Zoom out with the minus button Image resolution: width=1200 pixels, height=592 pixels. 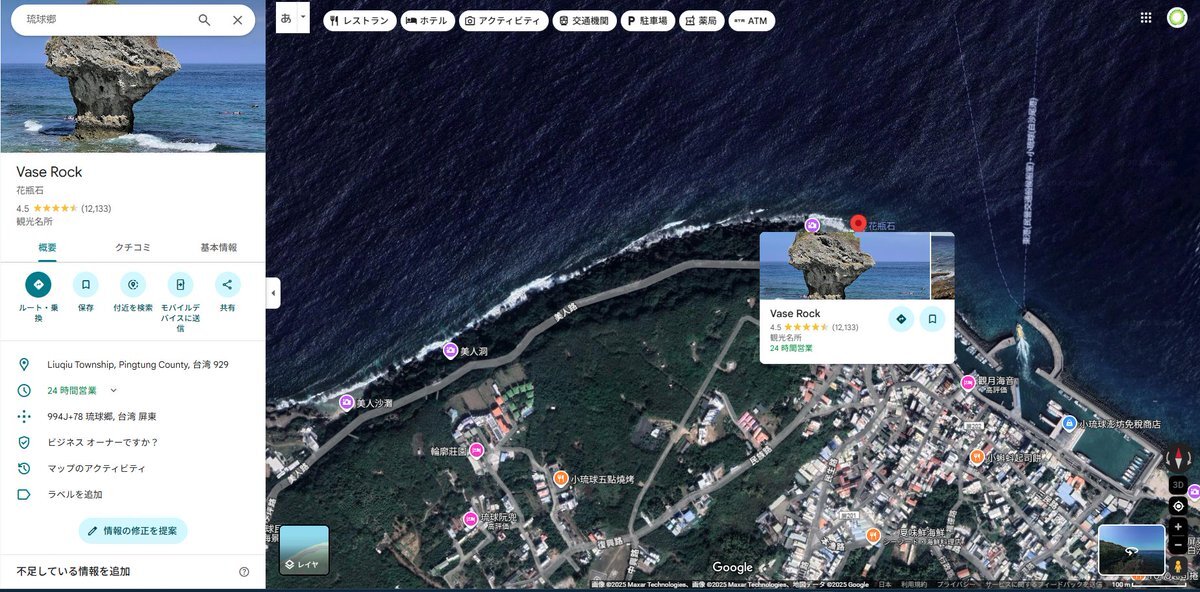click(x=1178, y=545)
